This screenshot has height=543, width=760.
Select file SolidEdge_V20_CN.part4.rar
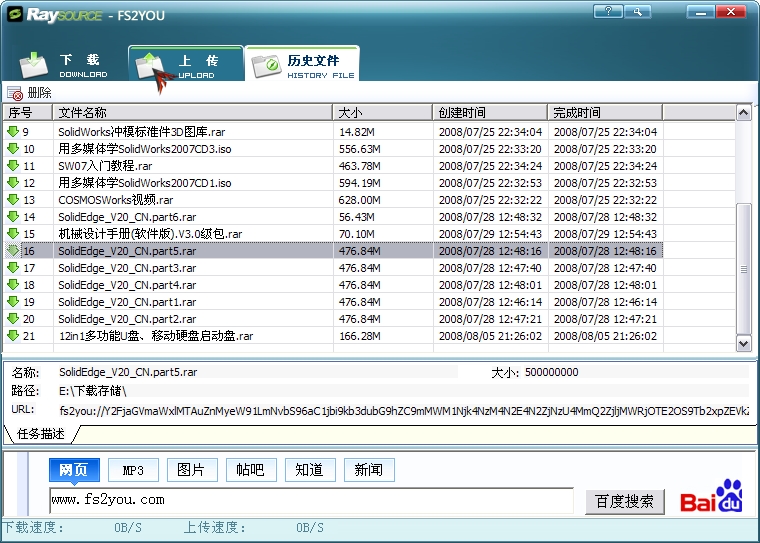(127, 285)
